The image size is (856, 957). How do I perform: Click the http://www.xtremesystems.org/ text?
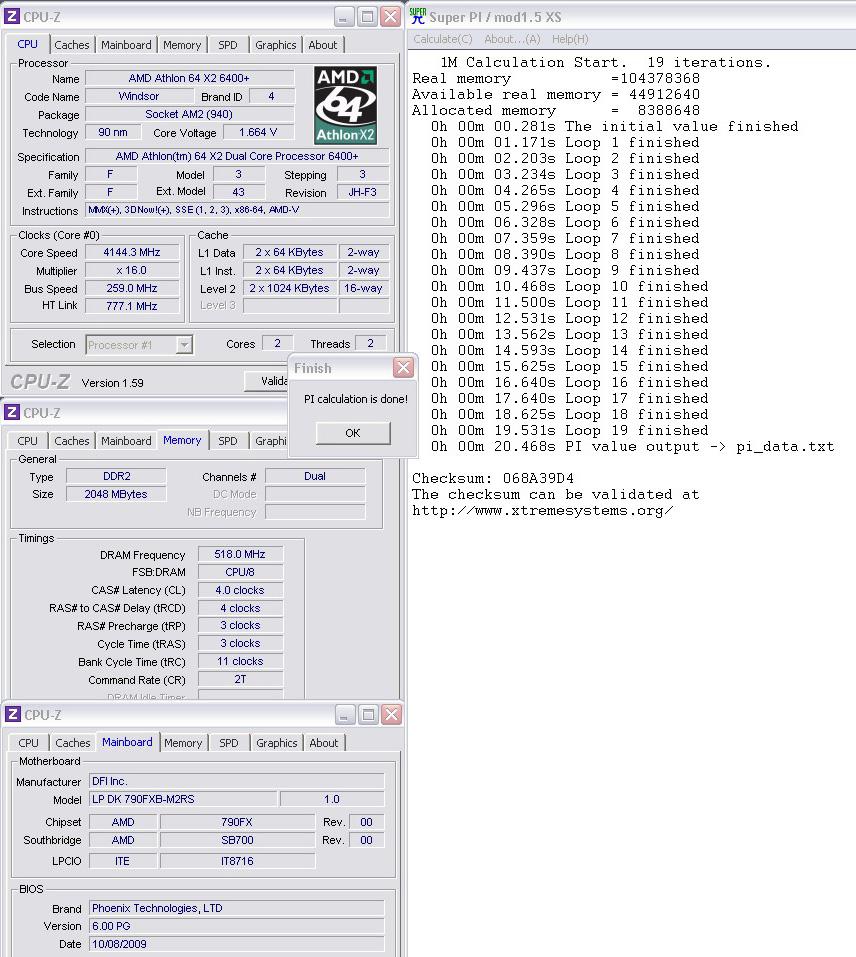[543, 511]
